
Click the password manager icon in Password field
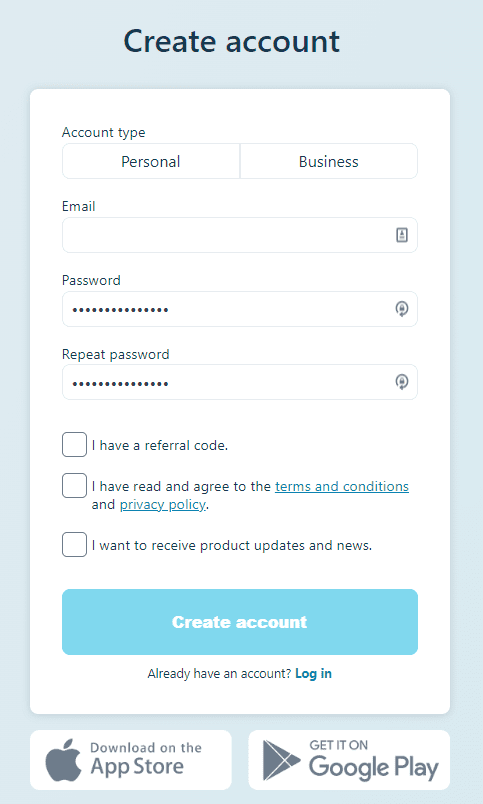pyautogui.click(x=402, y=309)
